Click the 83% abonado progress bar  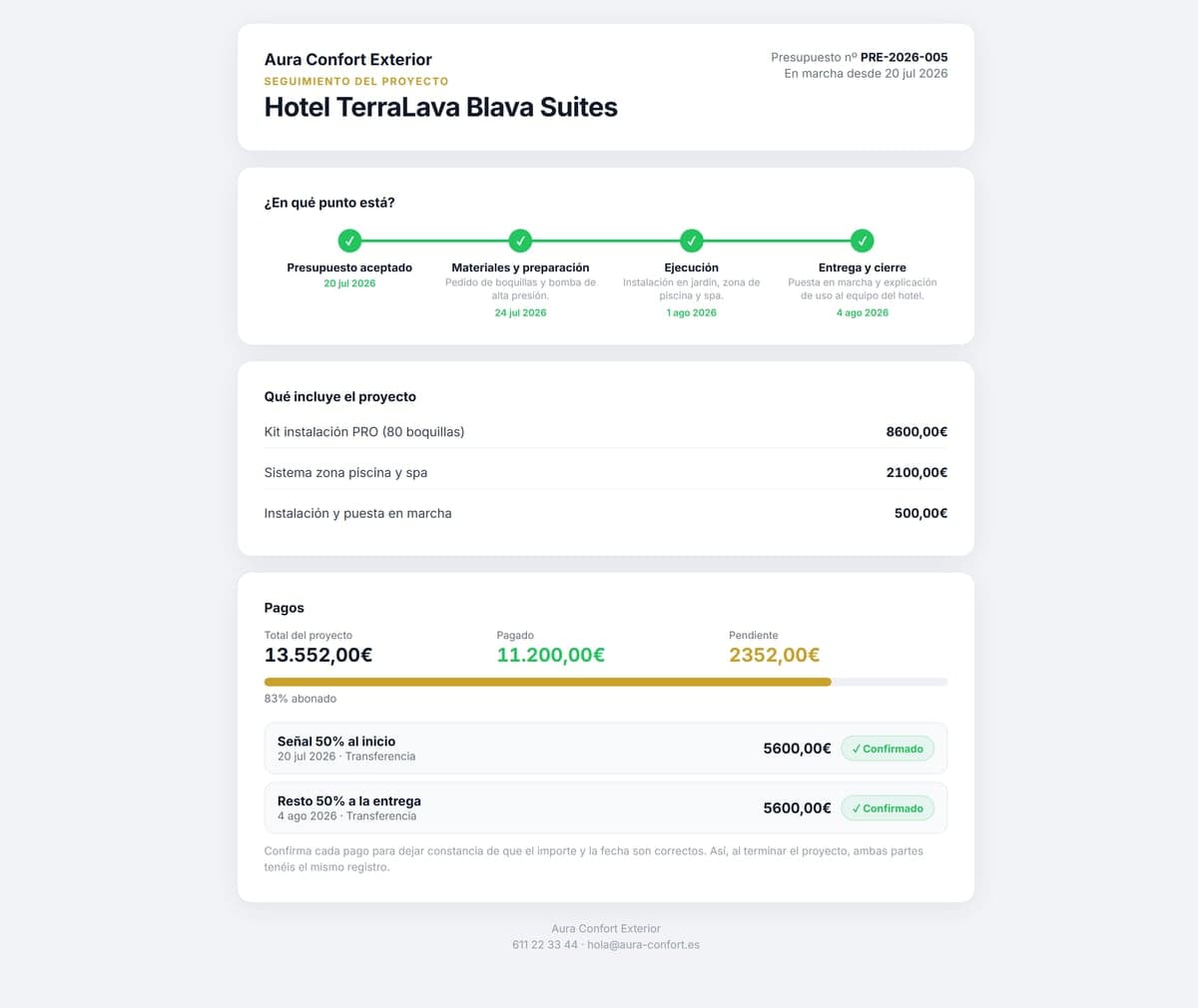click(606, 682)
